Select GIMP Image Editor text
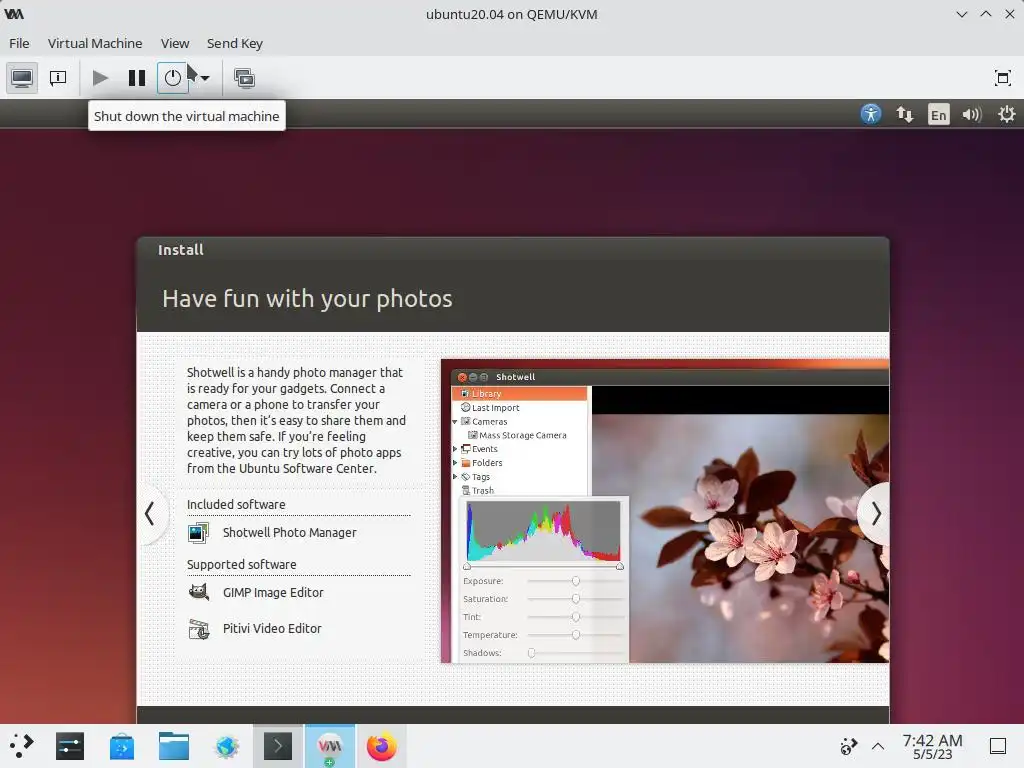The image size is (1024, 768). [x=273, y=592]
